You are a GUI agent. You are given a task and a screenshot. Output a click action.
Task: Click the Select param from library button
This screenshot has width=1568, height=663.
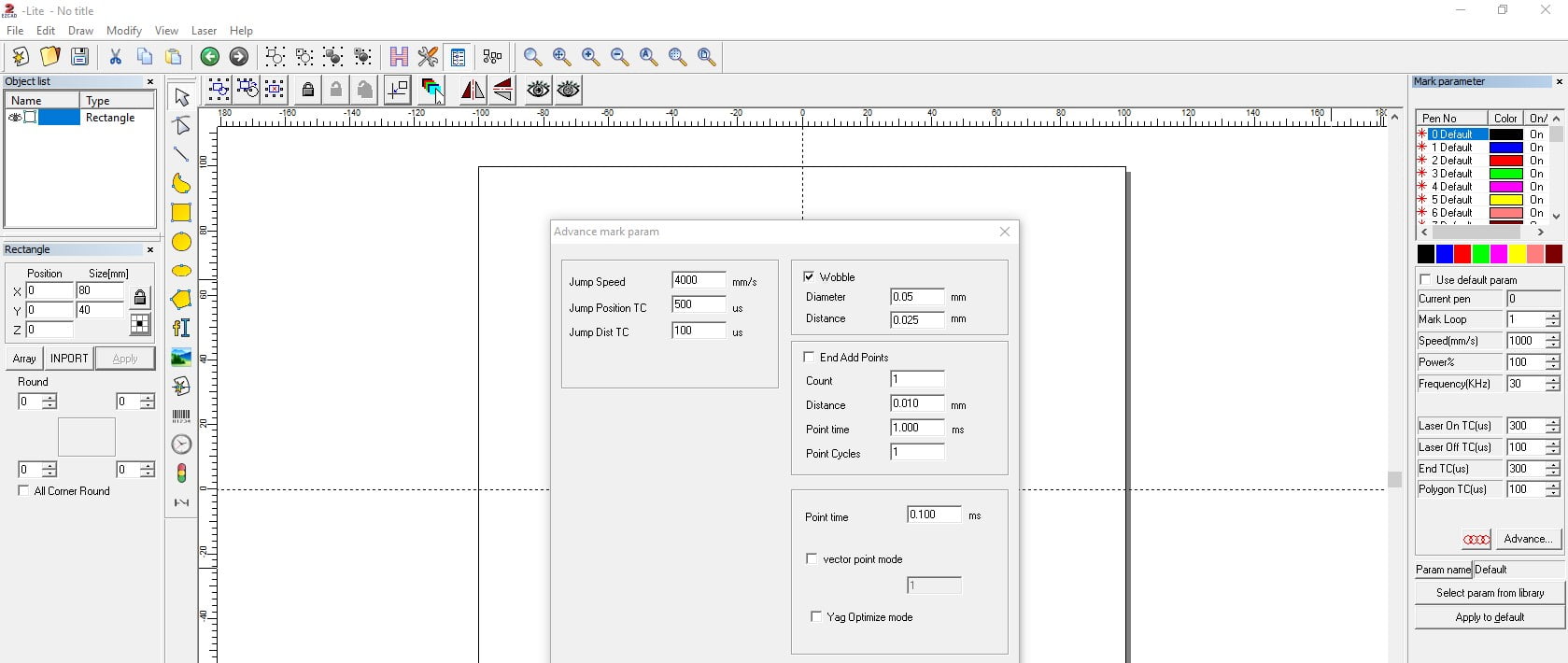[1490, 593]
